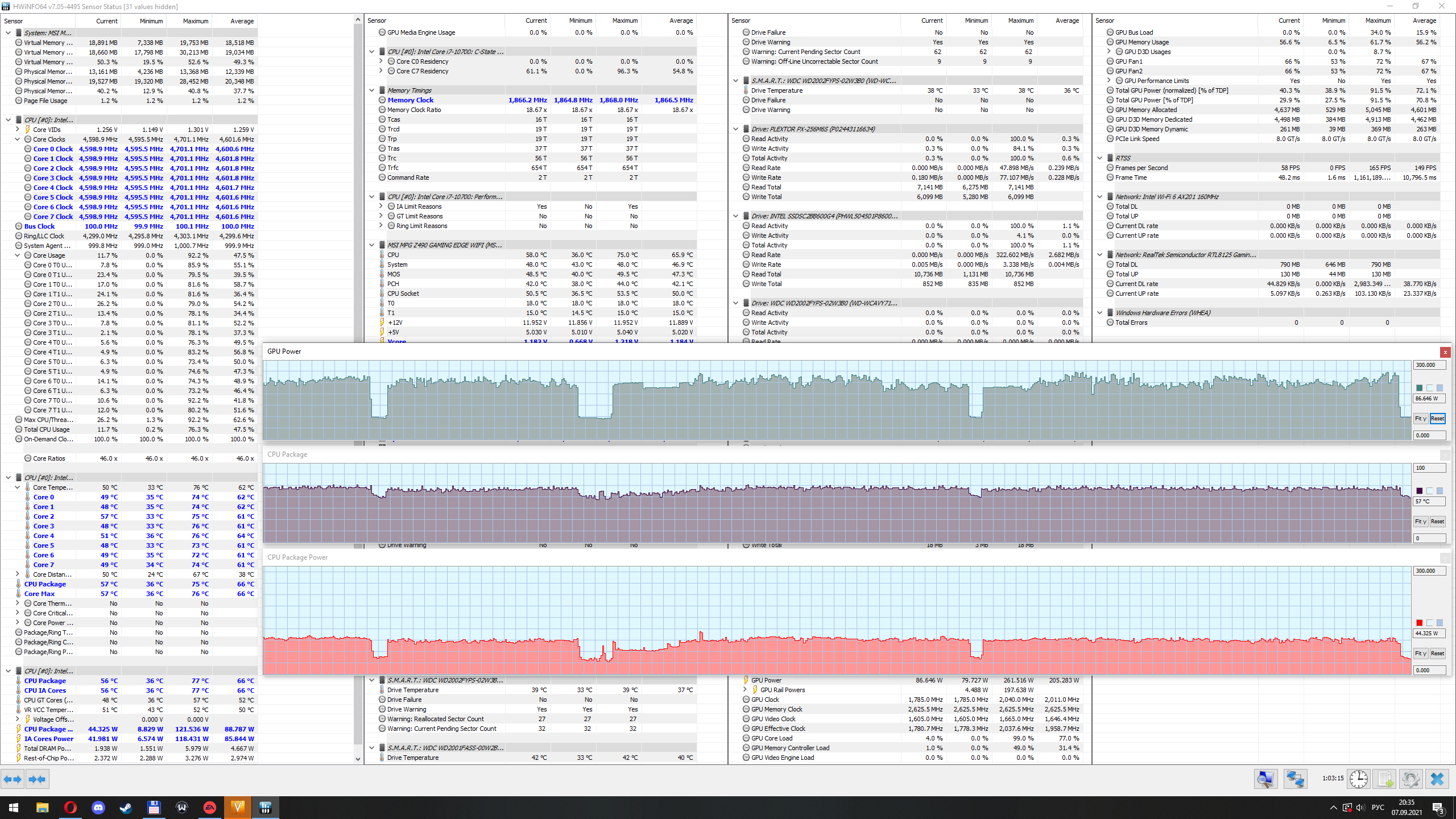Click Reset in CPU Package Power graph
This screenshot has height=819, width=1456.
point(1437,653)
